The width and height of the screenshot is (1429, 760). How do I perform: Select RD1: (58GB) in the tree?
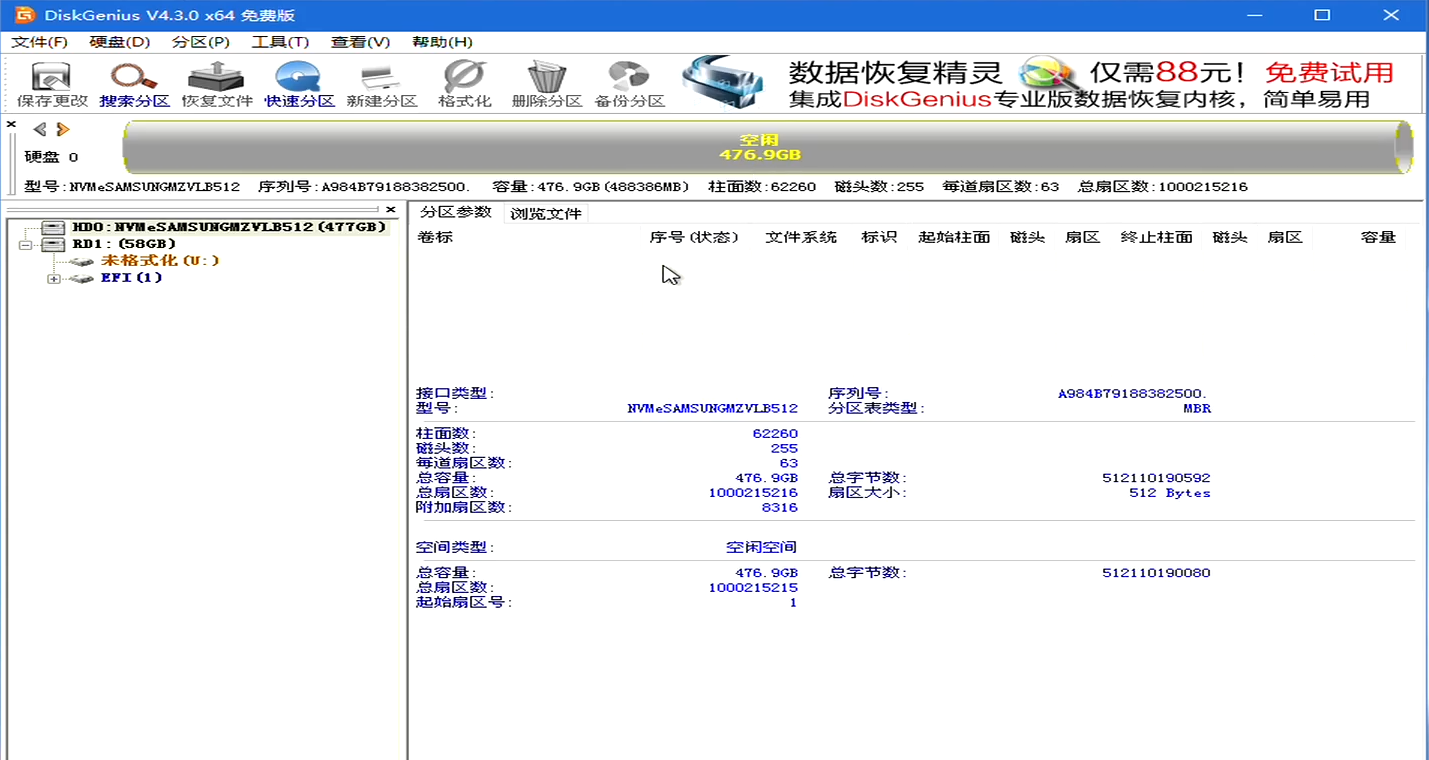(124, 244)
